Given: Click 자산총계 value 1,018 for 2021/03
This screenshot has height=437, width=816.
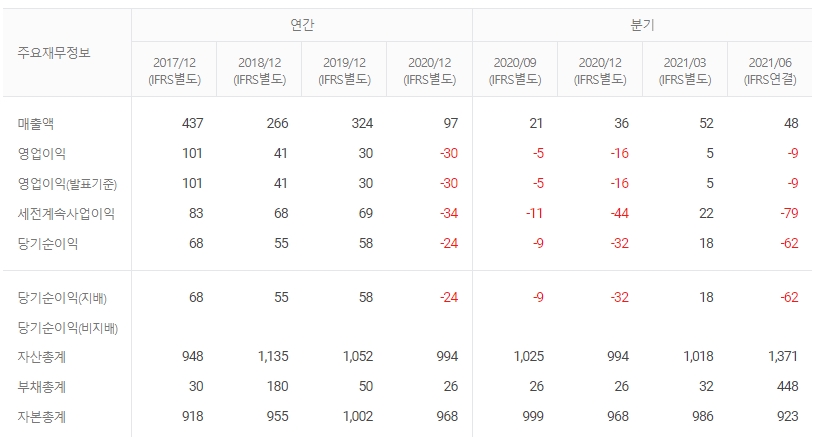Looking at the screenshot, I should [698, 356].
